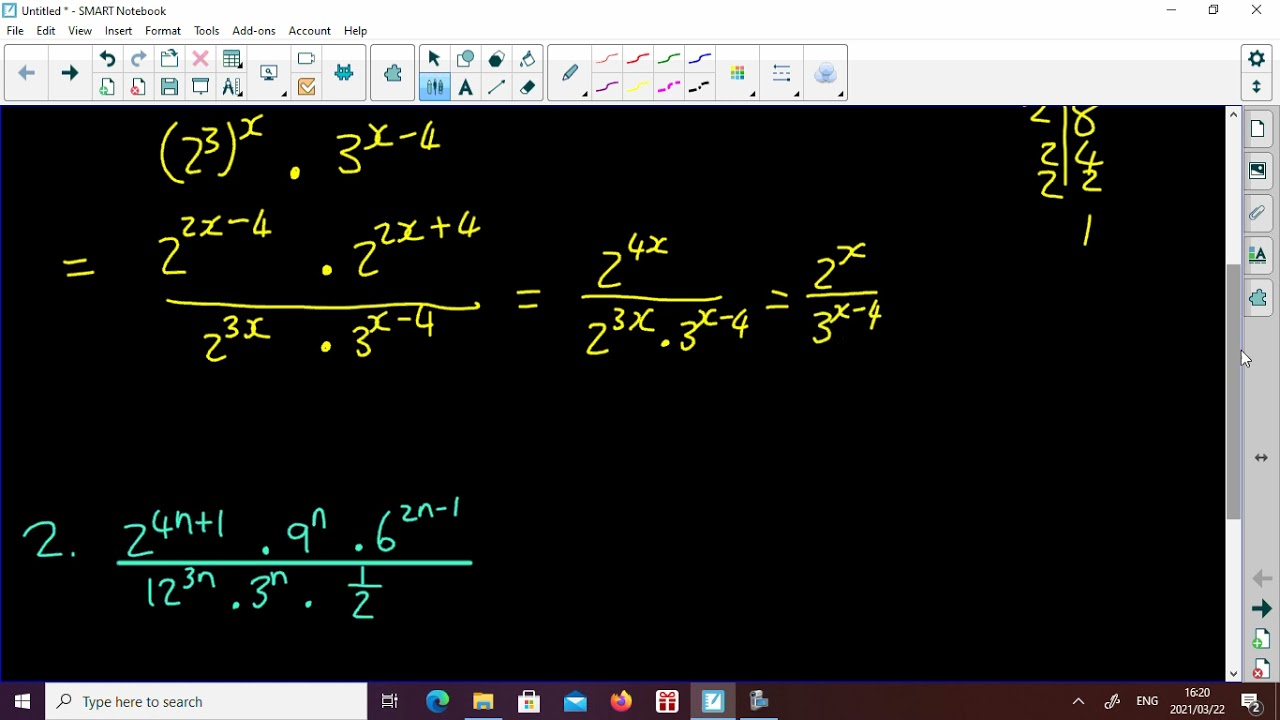This screenshot has width=1280, height=720.
Task: Open the transparency dropdown
Action: (827, 73)
